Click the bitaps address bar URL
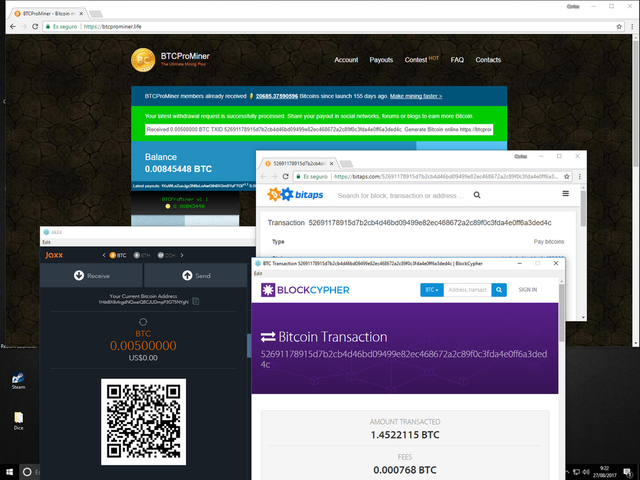 pyautogui.click(x=446, y=176)
